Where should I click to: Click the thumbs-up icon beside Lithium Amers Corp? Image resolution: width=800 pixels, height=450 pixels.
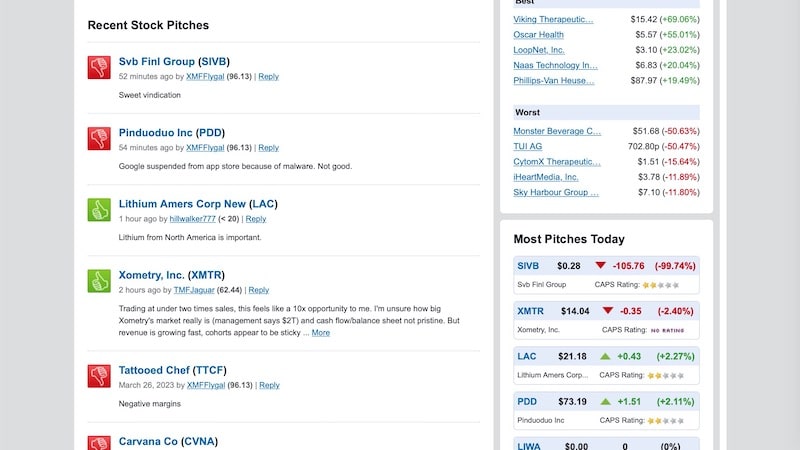point(99,210)
